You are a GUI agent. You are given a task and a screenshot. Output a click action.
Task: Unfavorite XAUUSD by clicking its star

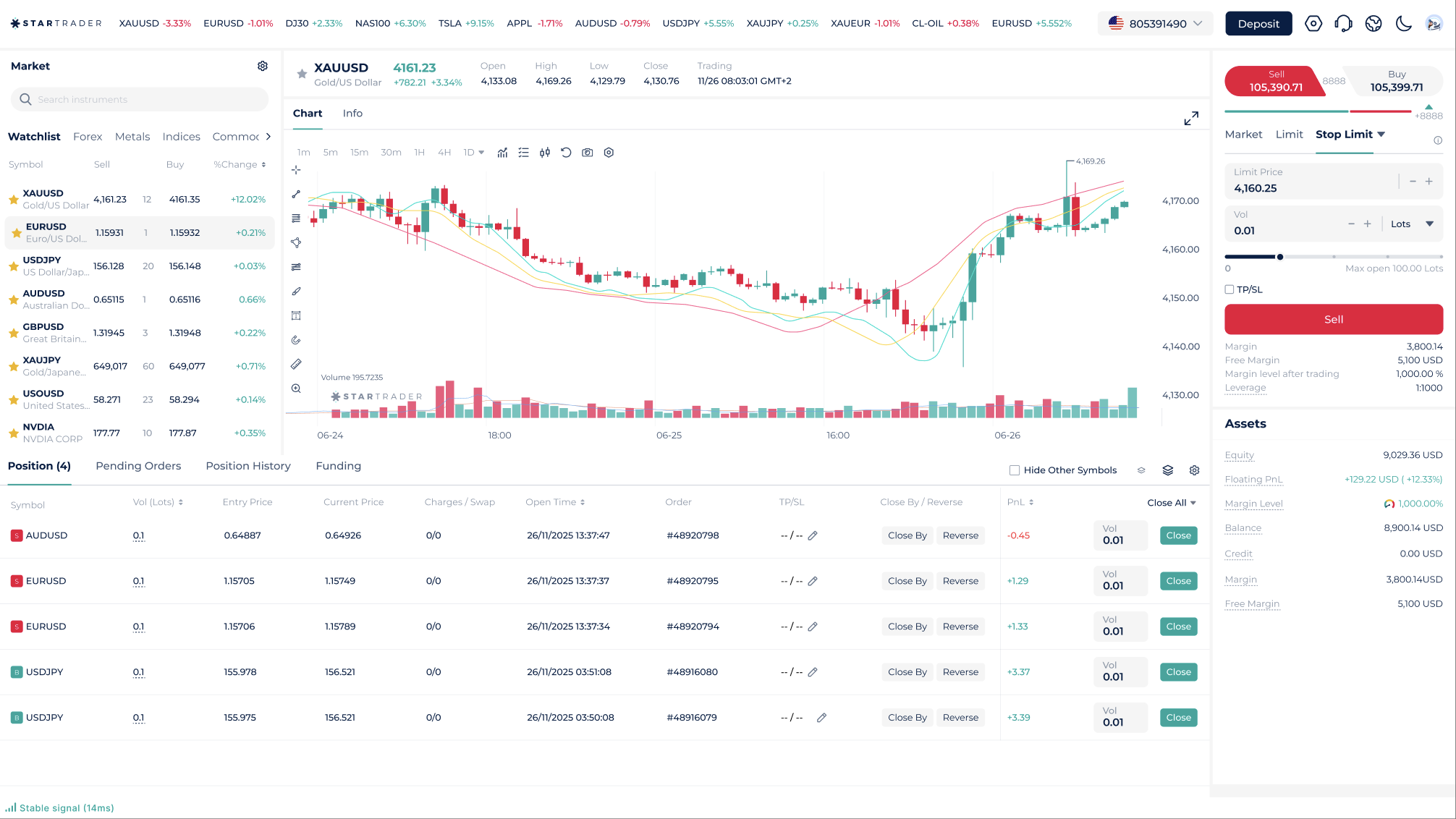click(12, 199)
